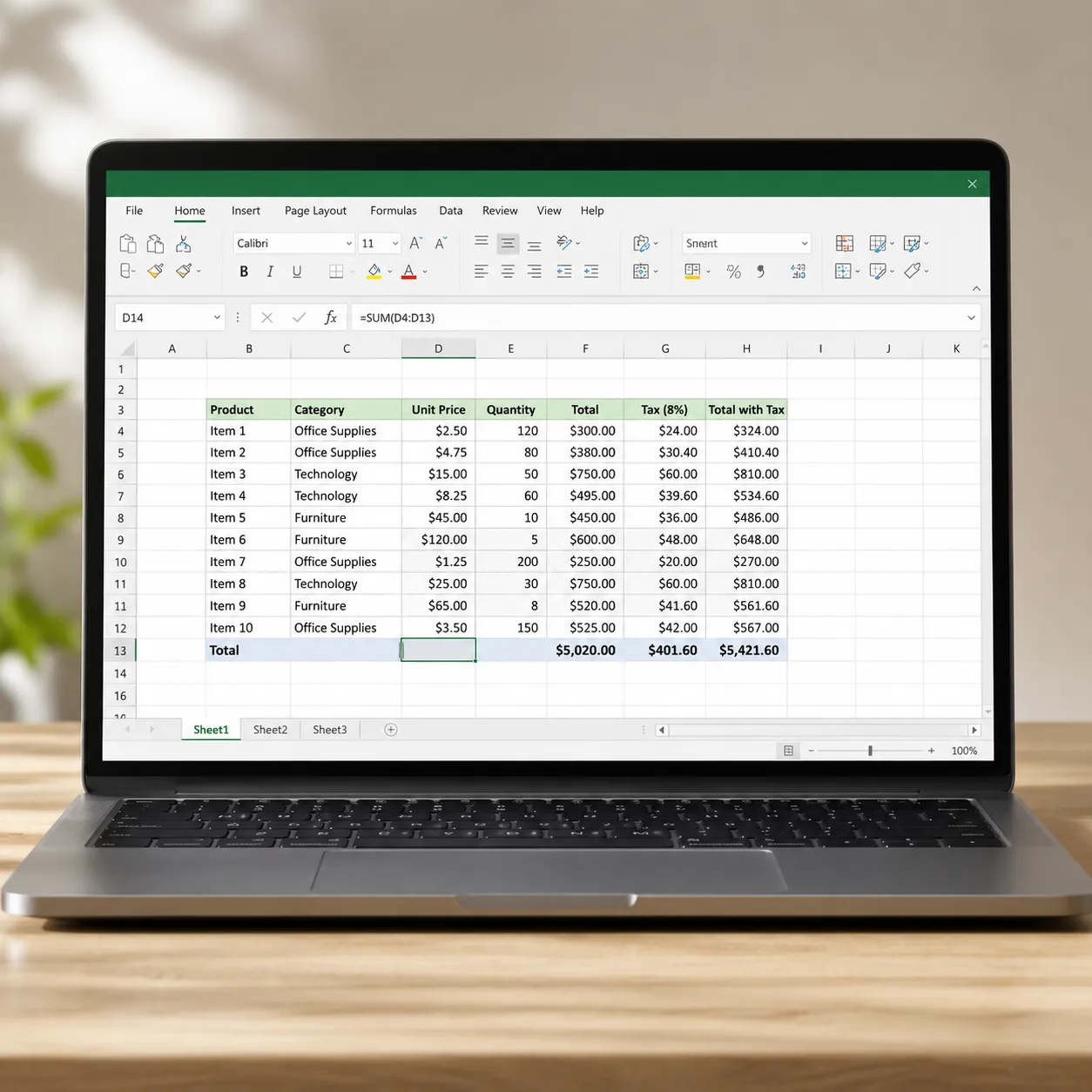Click the Percent Style icon

(x=734, y=272)
